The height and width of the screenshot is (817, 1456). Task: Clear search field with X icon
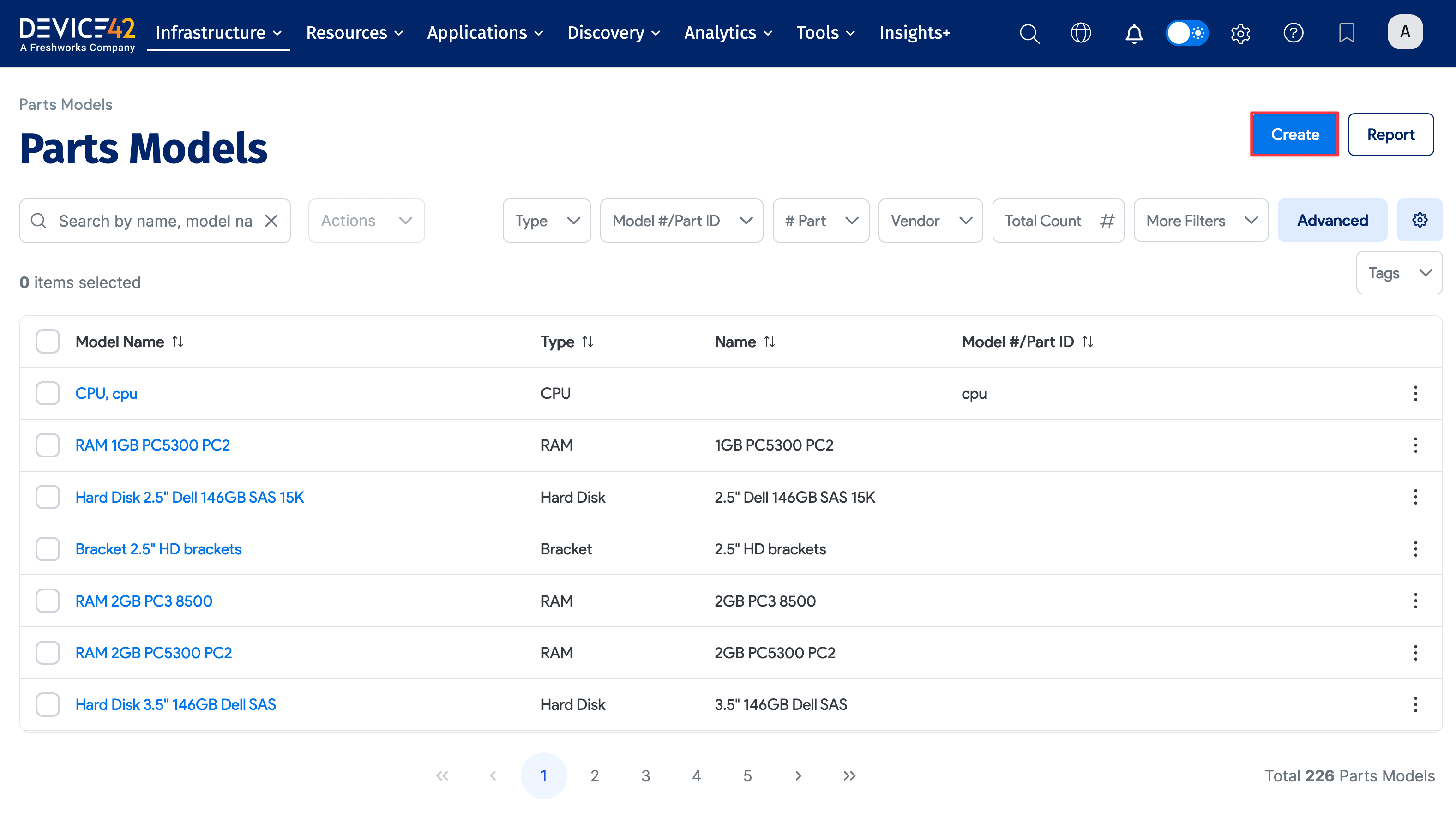coord(271,221)
